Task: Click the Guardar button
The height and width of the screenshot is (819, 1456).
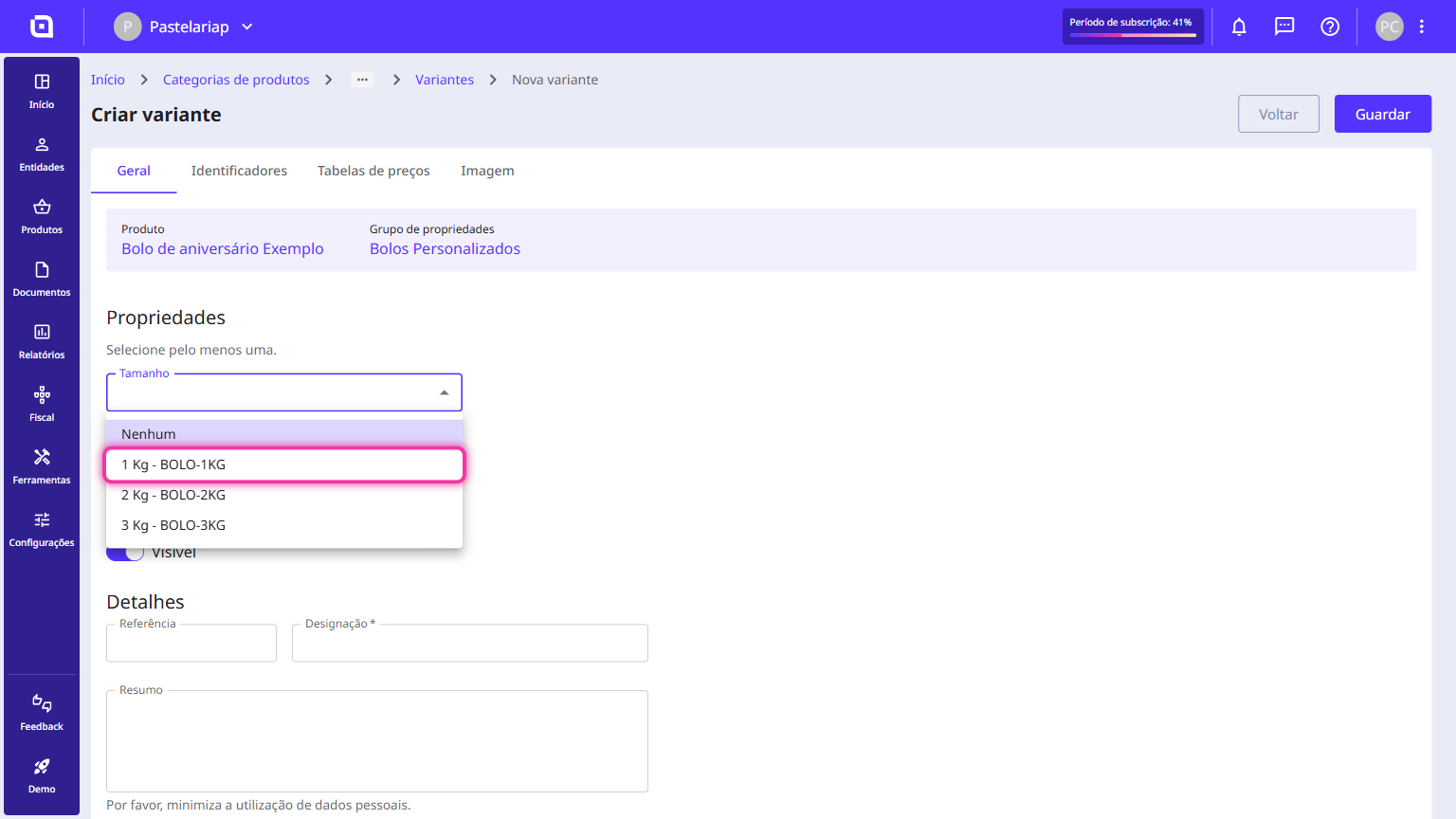Action: [1383, 114]
